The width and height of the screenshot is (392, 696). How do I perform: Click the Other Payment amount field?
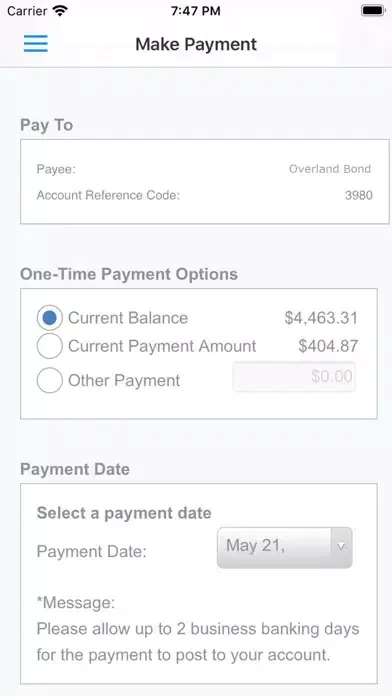pos(294,376)
